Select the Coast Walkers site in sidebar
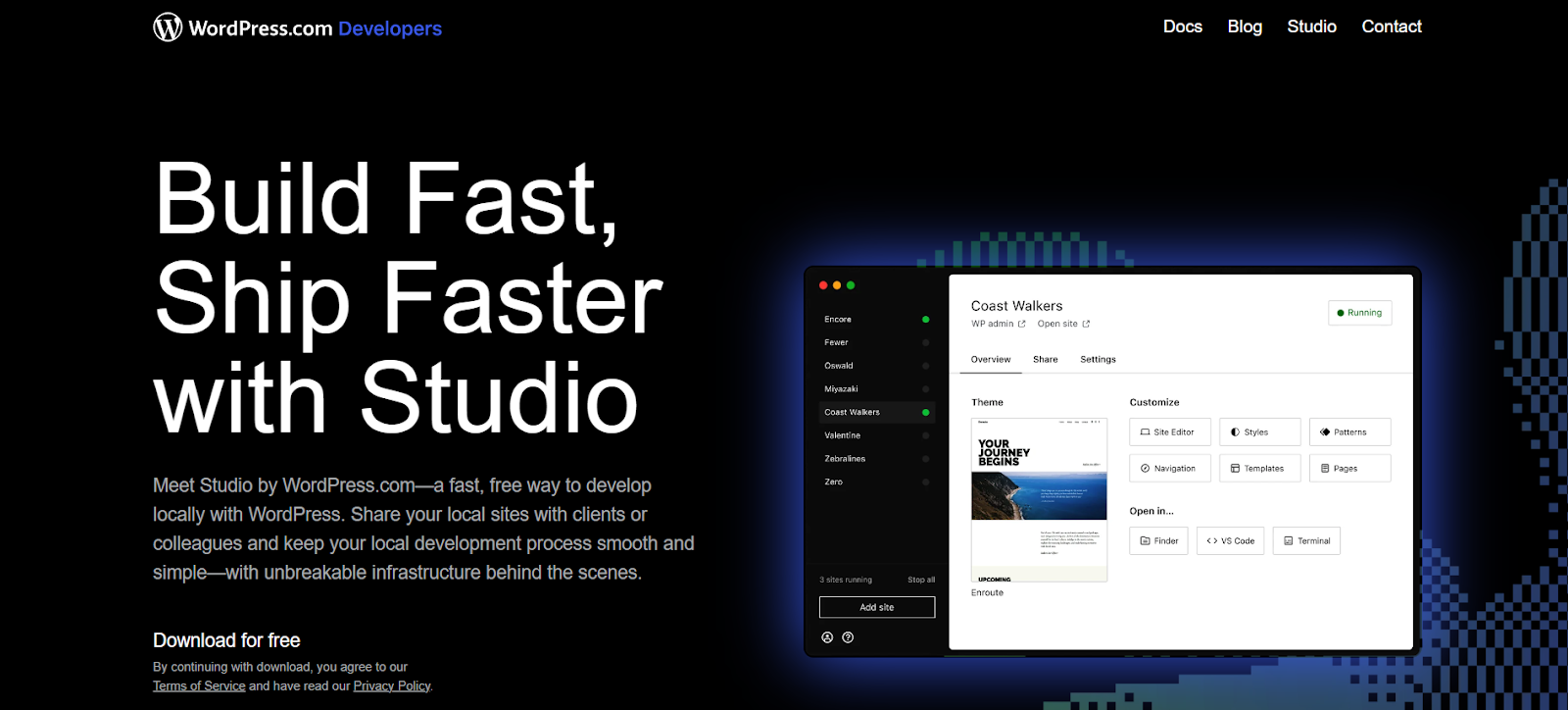 pyautogui.click(x=877, y=412)
